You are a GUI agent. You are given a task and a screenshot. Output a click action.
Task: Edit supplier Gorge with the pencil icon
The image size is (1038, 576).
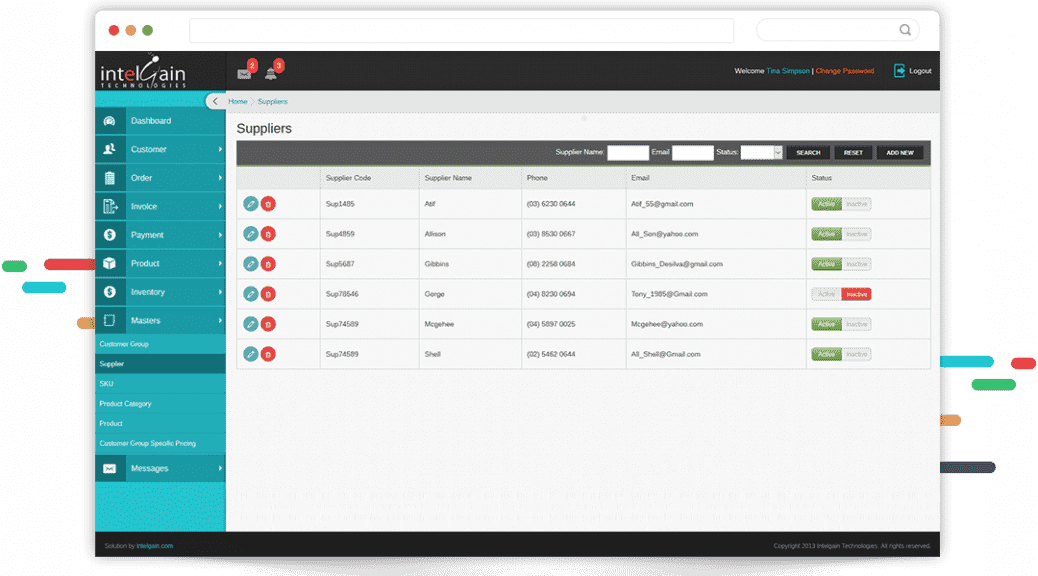coord(250,294)
